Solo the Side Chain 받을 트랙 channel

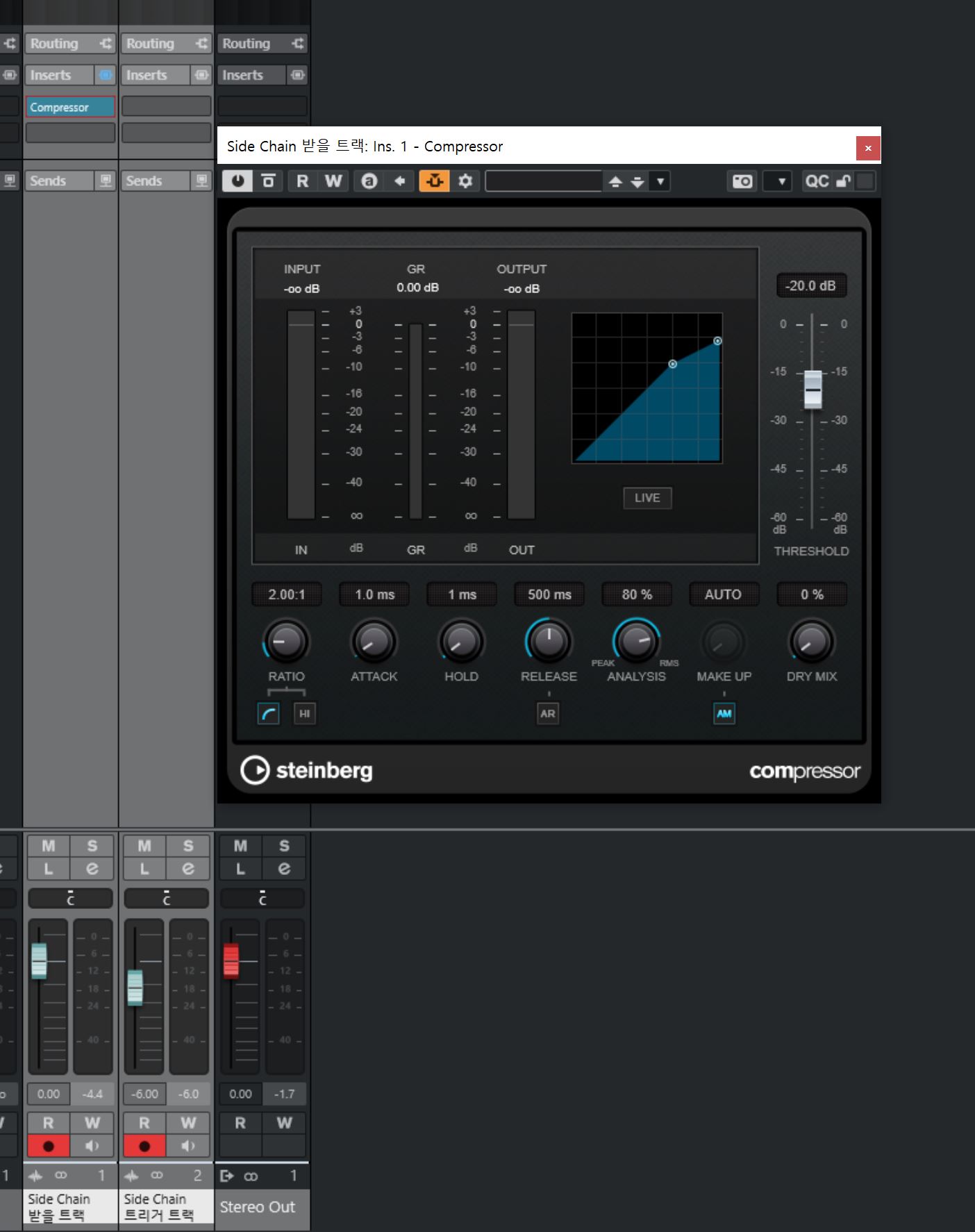tap(92, 846)
